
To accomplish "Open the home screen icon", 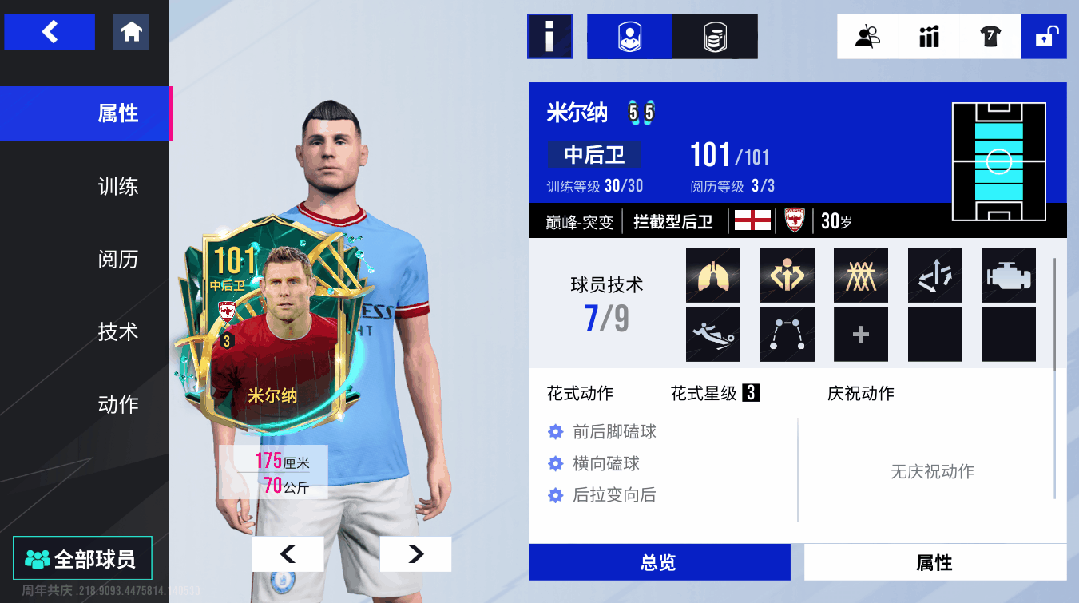I will (x=131, y=32).
